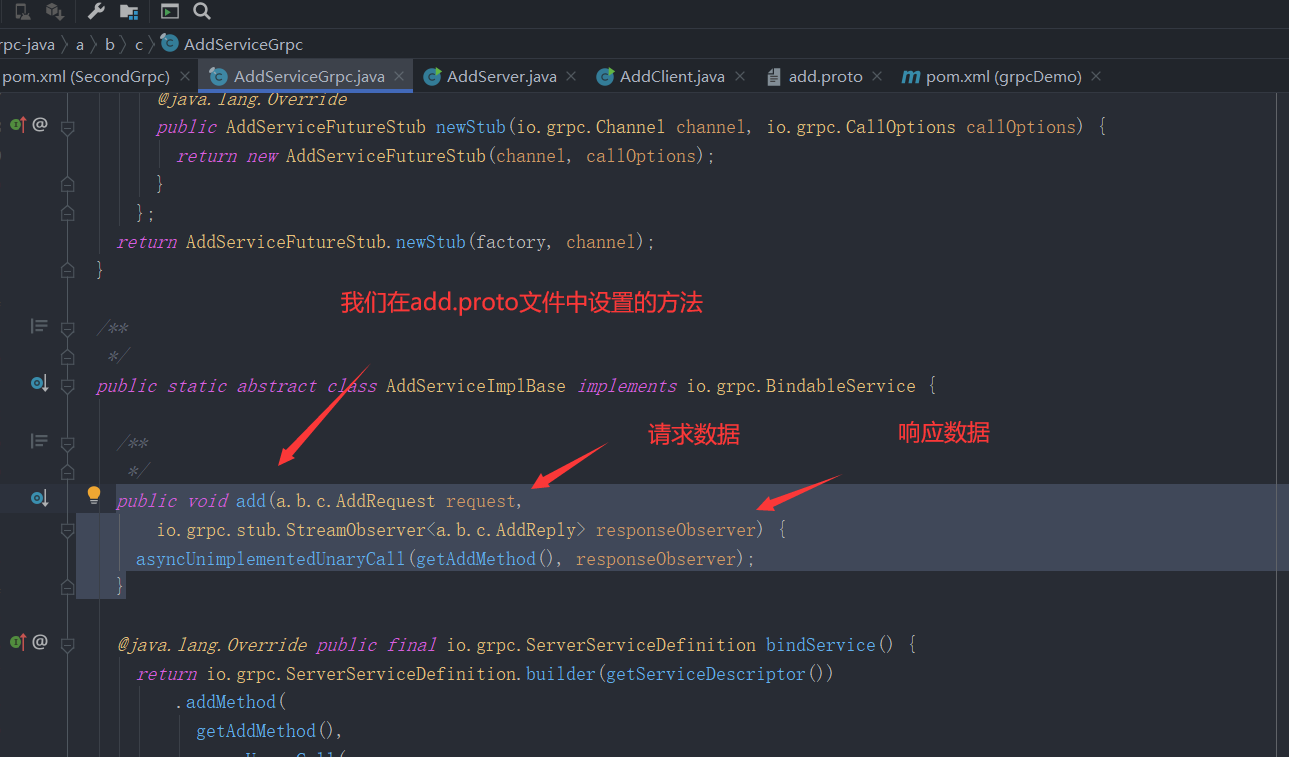
Task: Collapse AddServiceImplBase class using gutter chevron
Action: (68, 385)
